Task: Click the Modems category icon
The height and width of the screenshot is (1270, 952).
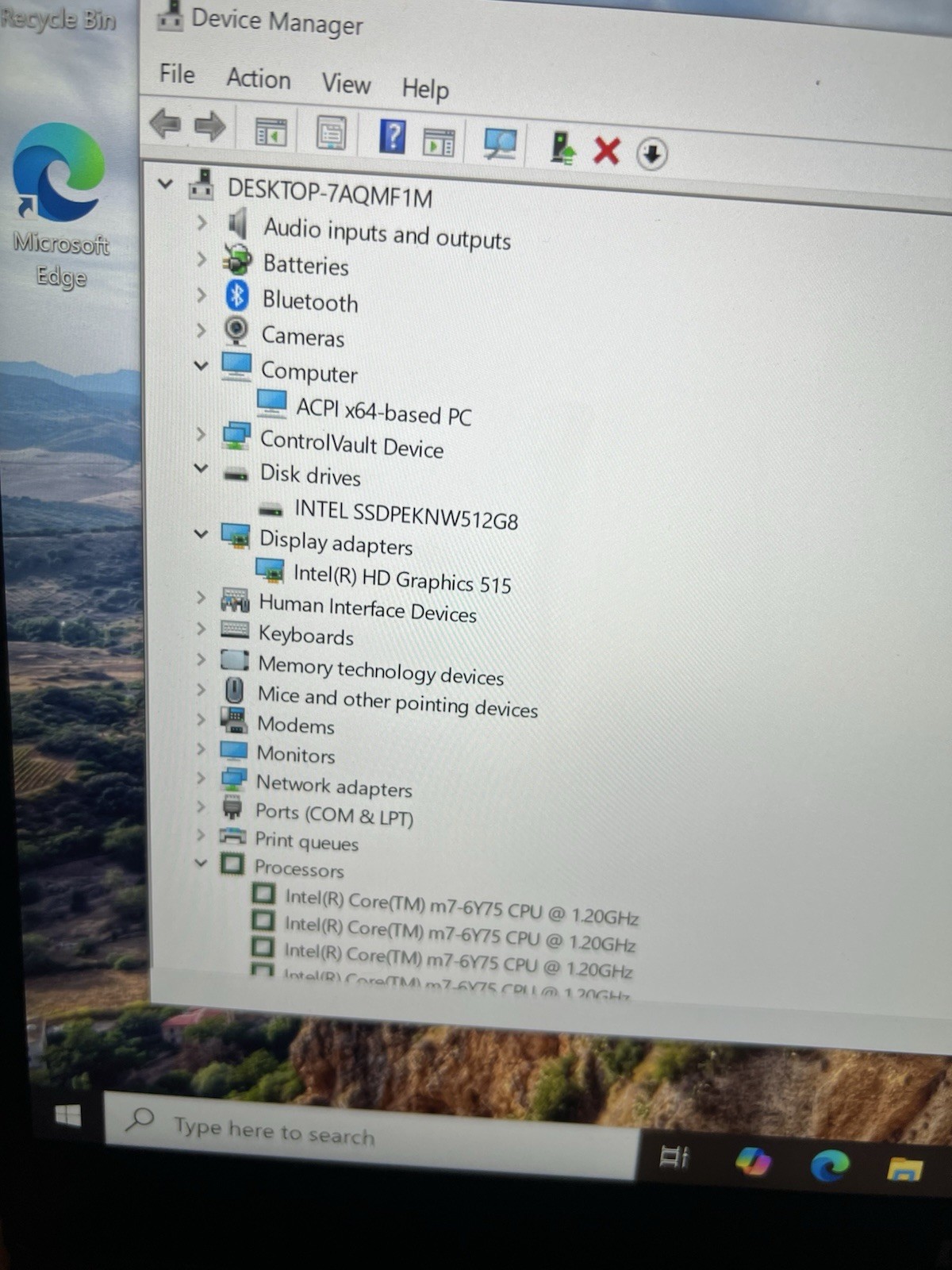Action: [x=234, y=719]
